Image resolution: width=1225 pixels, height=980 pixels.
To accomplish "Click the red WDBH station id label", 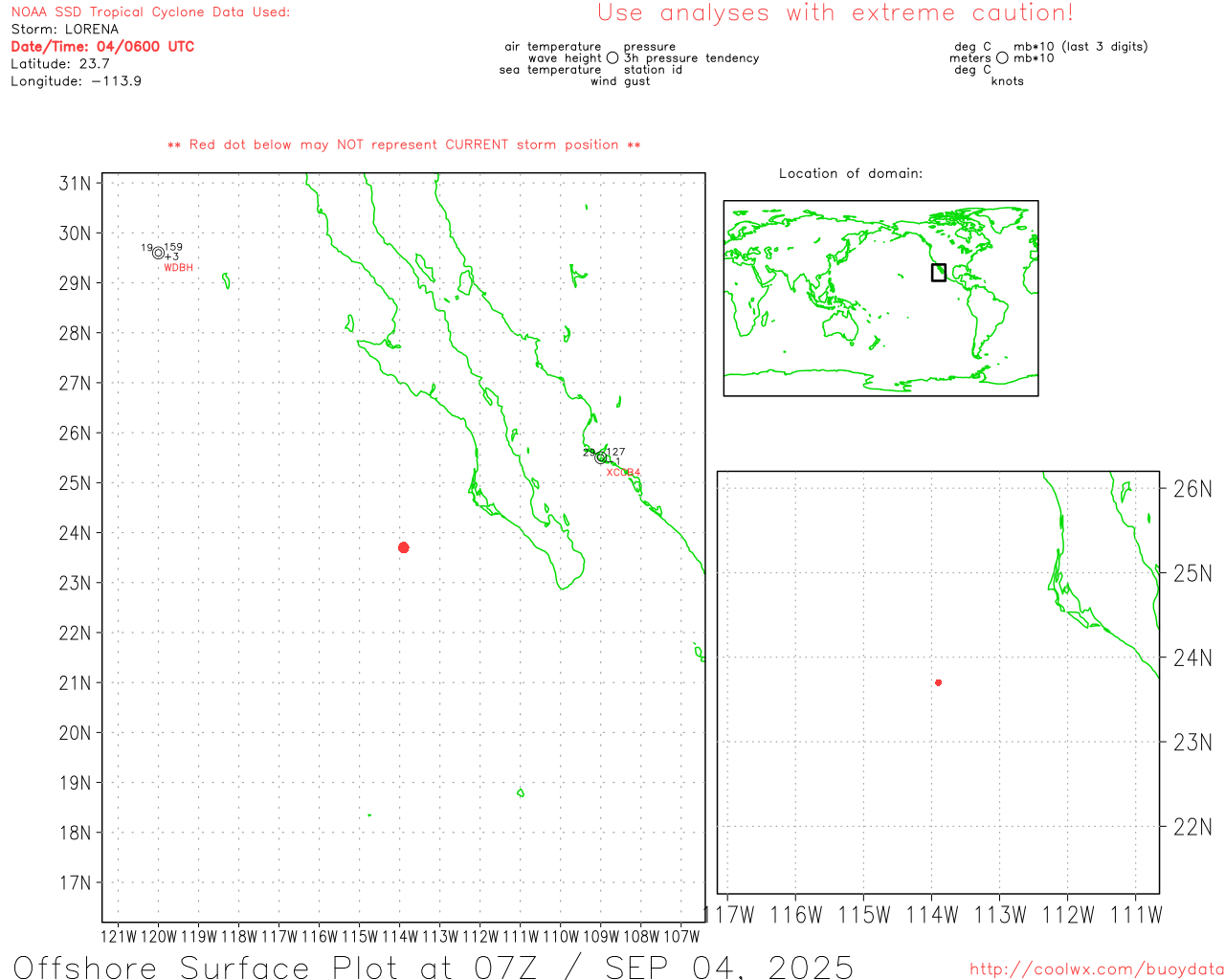I will click(x=178, y=268).
